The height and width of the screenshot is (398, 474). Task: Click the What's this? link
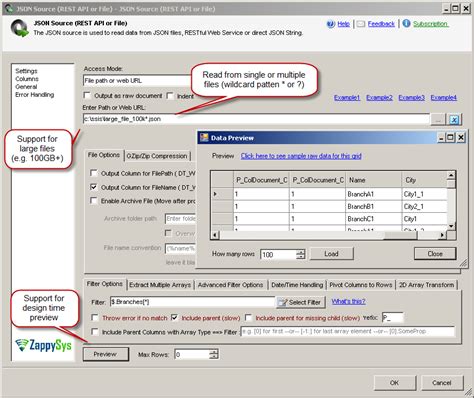click(x=348, y=302)
